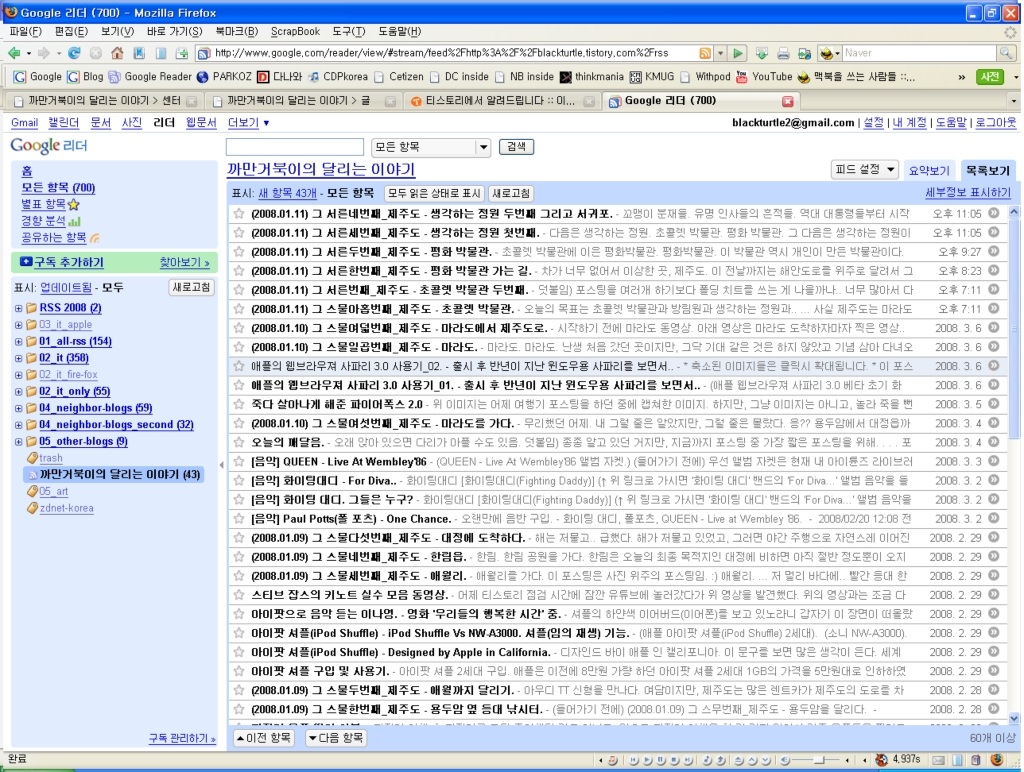Open the YouTube bookmark in bookmarks bar
Screen dimensions: 1024x772
[765, 76]
